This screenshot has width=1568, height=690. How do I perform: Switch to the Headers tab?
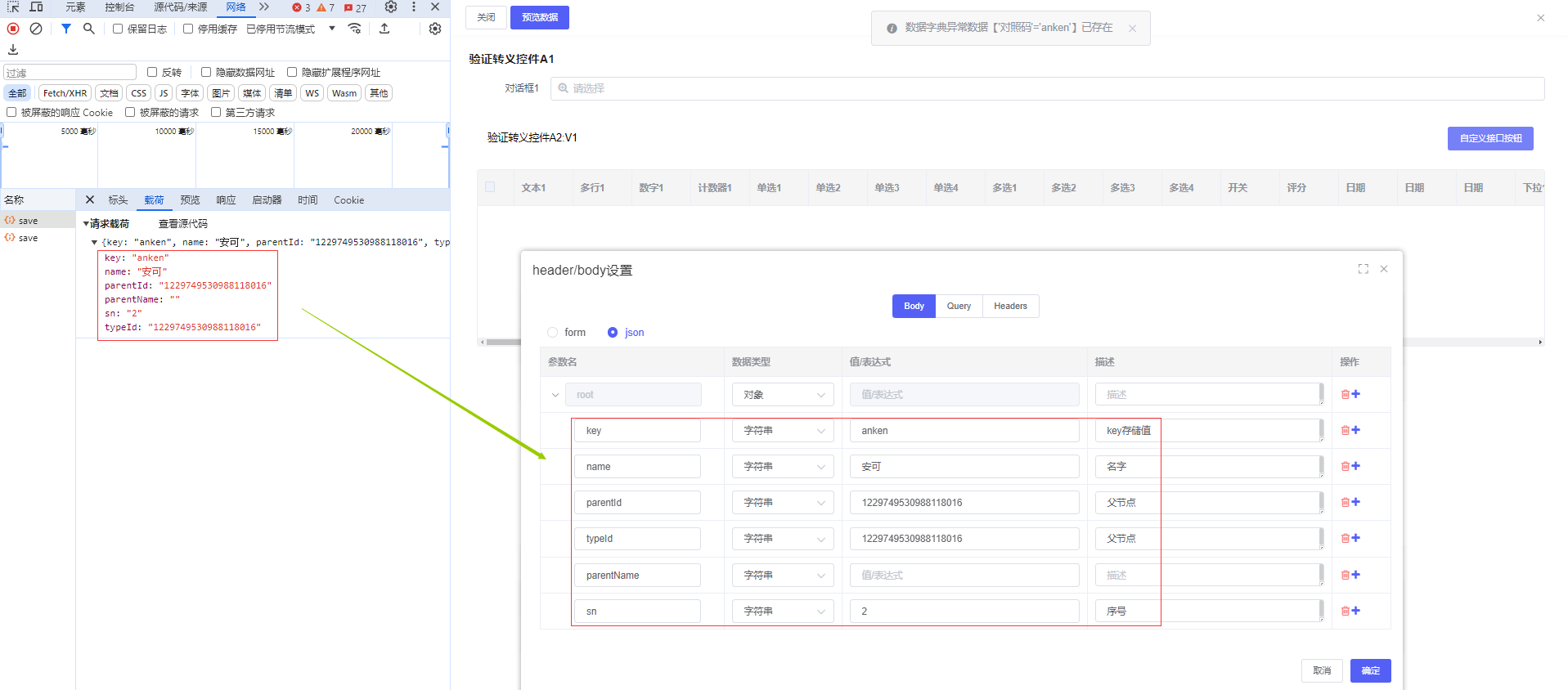pyautogui.click(x=1010, y=307)
